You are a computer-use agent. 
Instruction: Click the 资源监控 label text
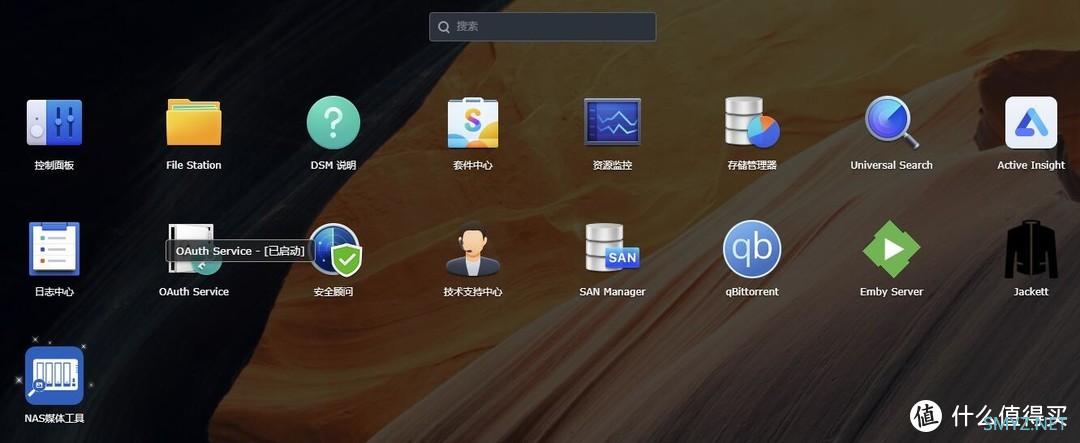[x=612, y=165]
